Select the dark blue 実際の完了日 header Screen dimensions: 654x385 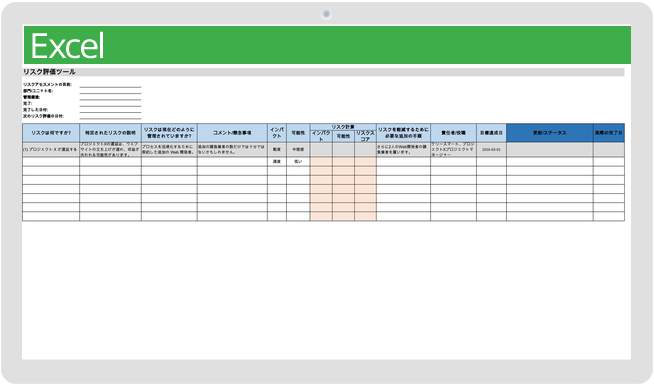pos(609,133)
